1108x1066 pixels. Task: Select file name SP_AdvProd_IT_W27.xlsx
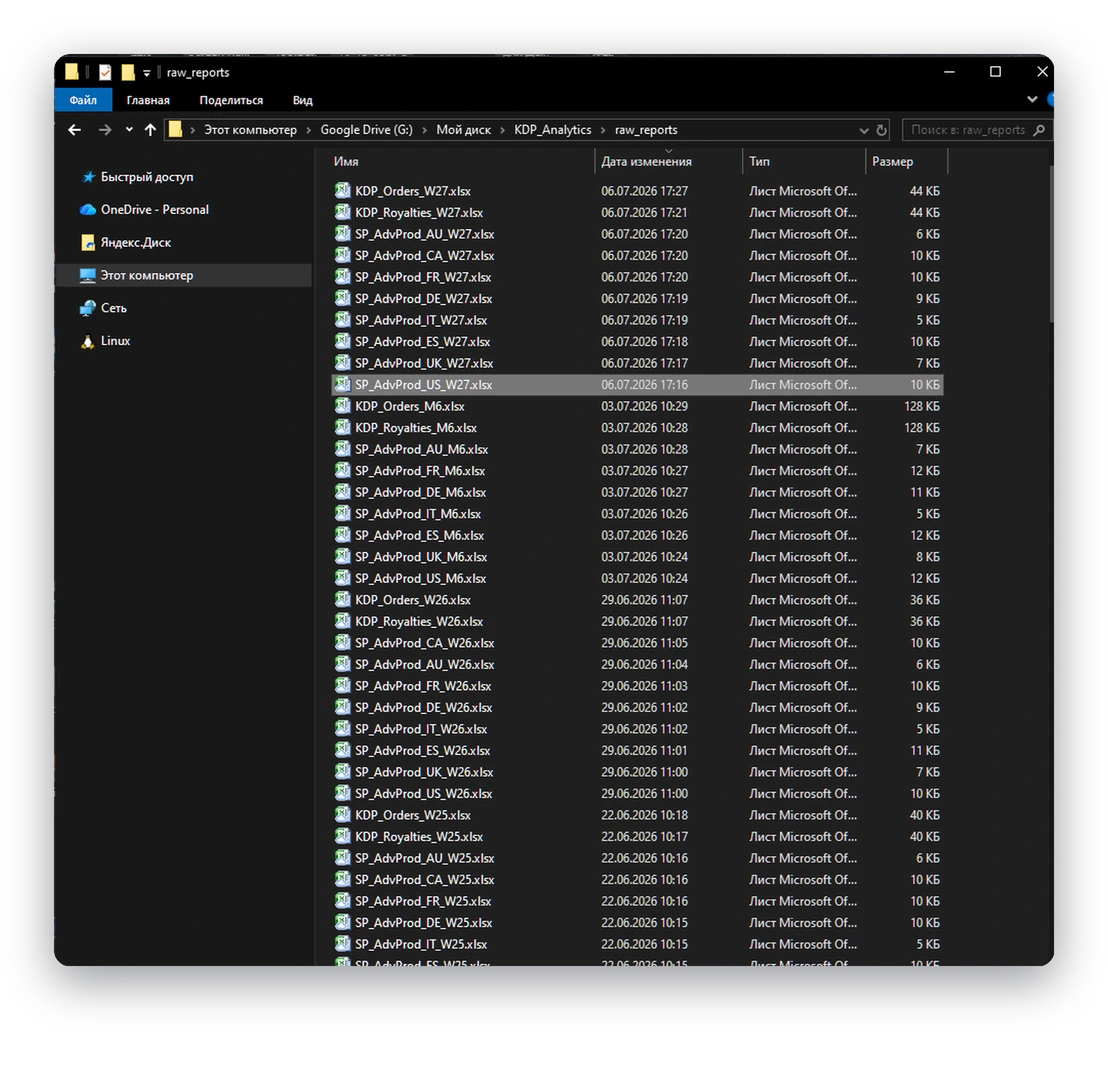click(420, 320)
